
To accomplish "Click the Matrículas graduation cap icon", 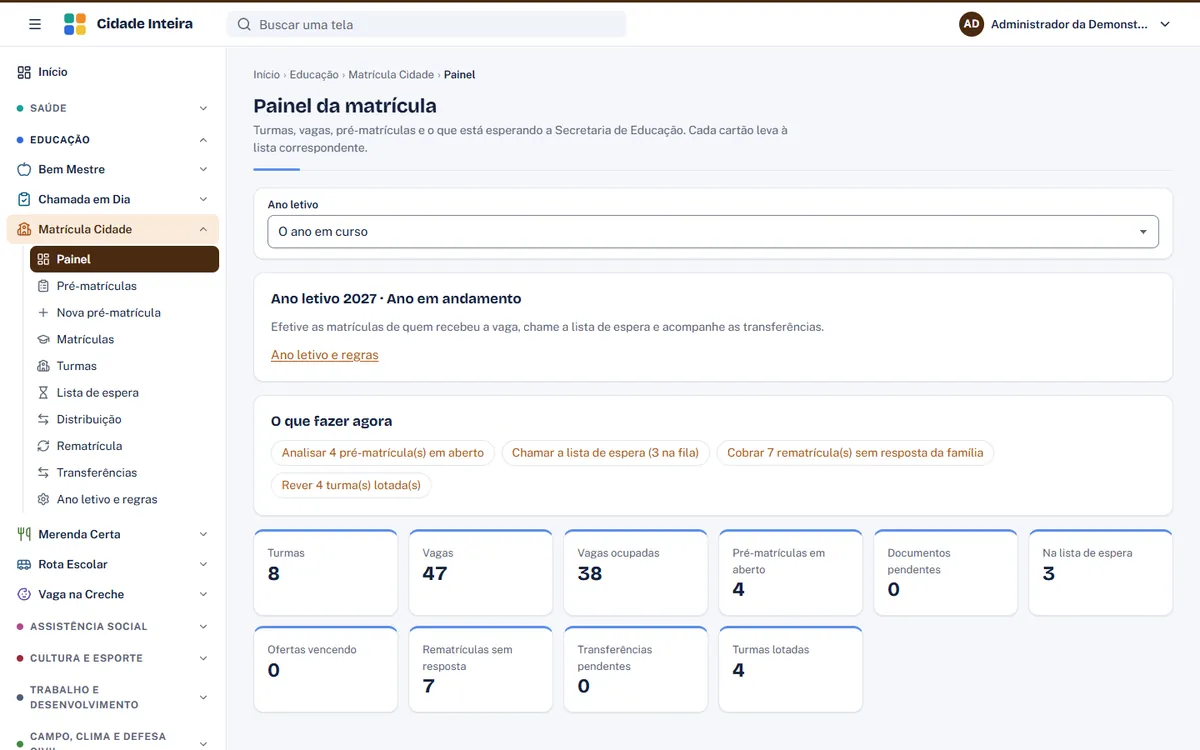I will (x=43, y=340).
